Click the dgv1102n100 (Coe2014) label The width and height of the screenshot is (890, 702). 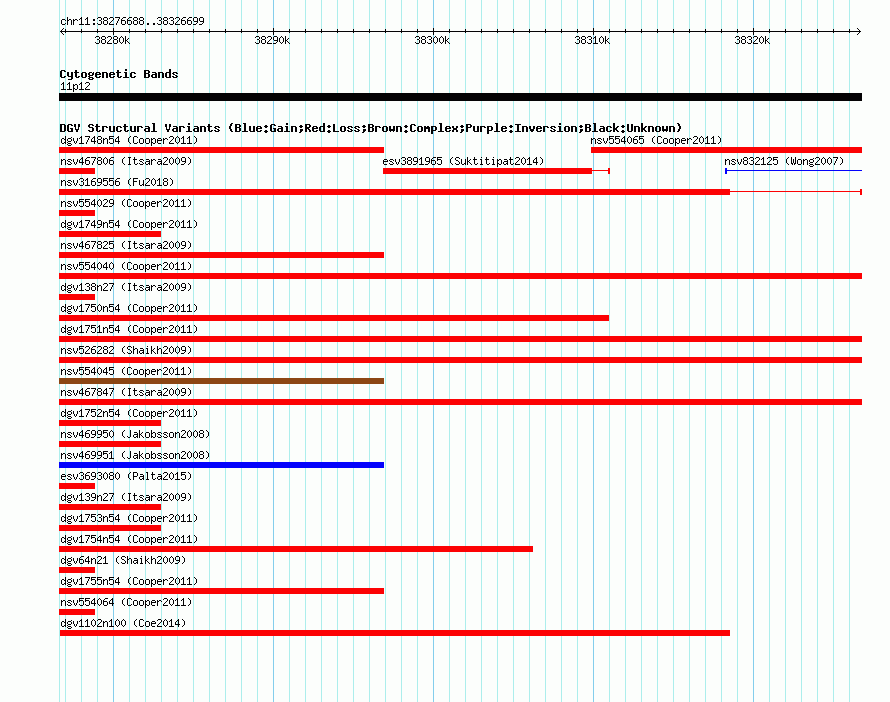[123, 623]
